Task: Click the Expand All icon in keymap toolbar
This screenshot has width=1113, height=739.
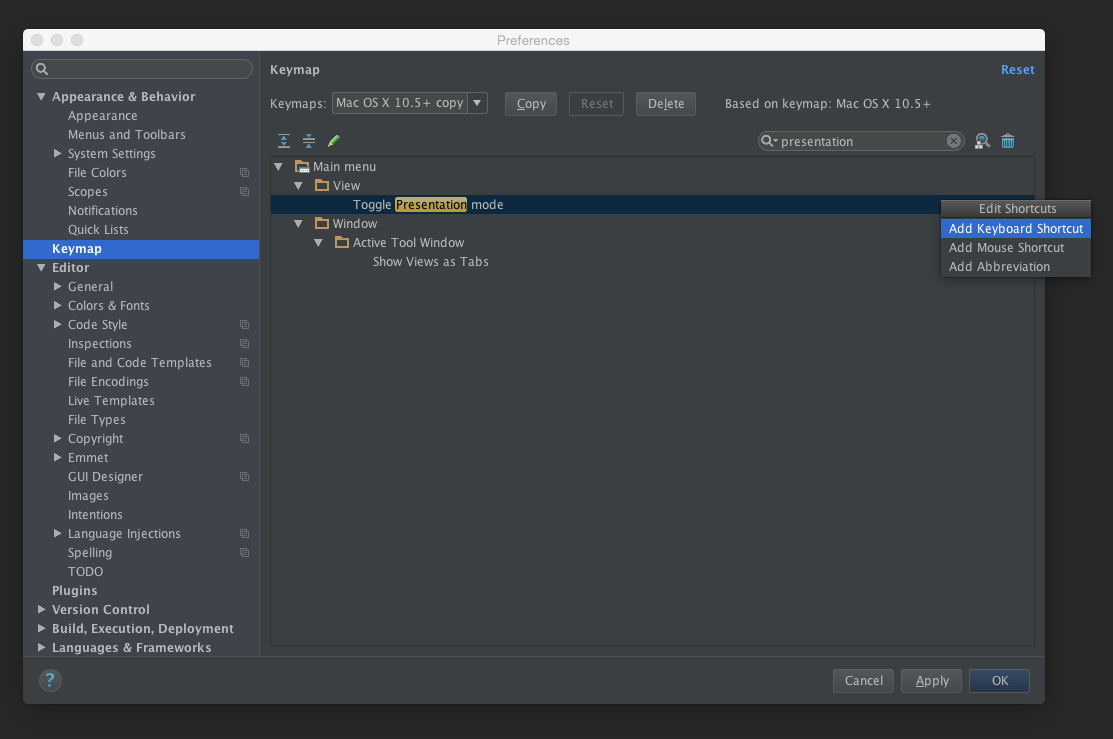Action: (284, 141)
